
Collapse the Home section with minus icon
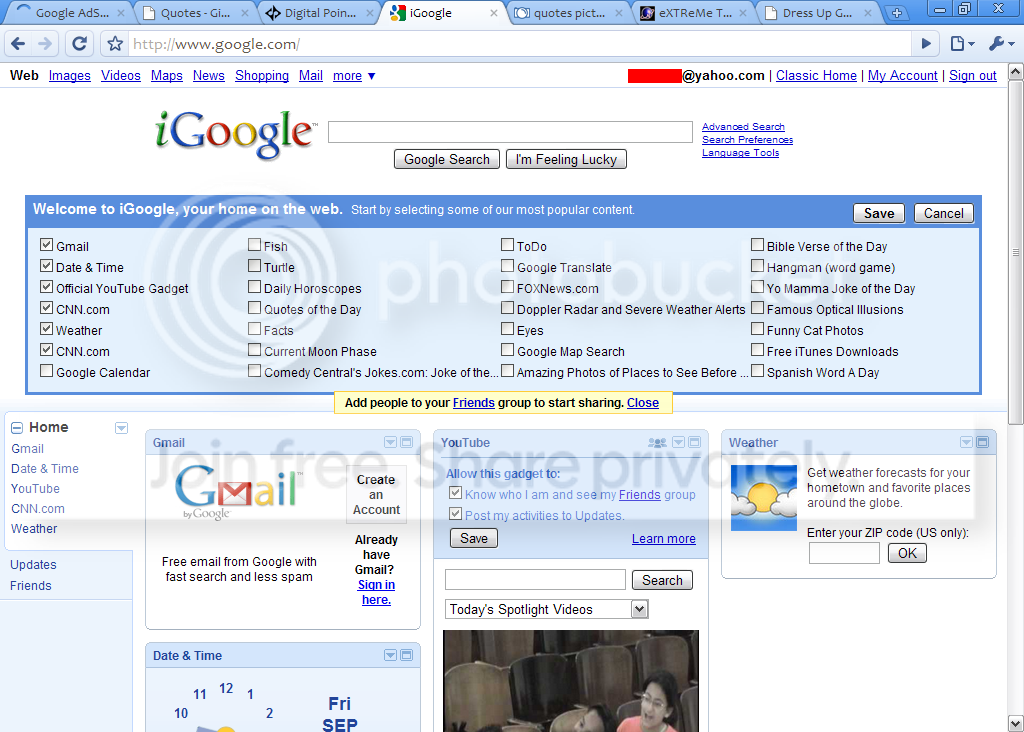click(17, 428)
